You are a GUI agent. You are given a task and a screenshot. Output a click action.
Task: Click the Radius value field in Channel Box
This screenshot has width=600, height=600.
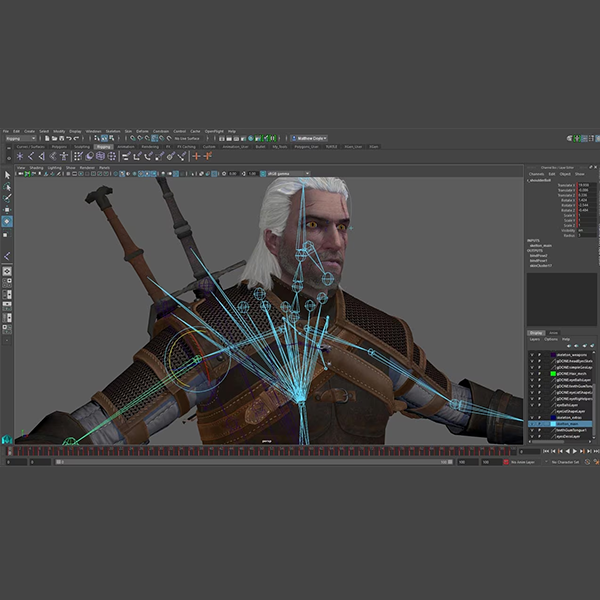587,235
